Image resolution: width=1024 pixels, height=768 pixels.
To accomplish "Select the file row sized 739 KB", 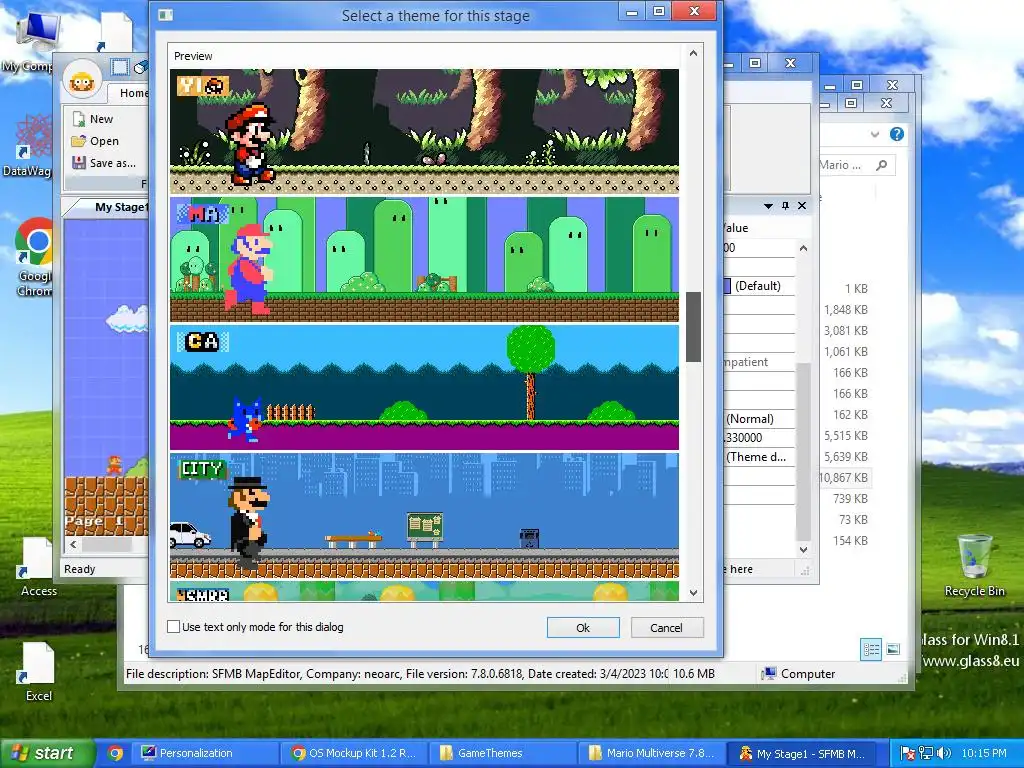I will (x=844, y=498).
